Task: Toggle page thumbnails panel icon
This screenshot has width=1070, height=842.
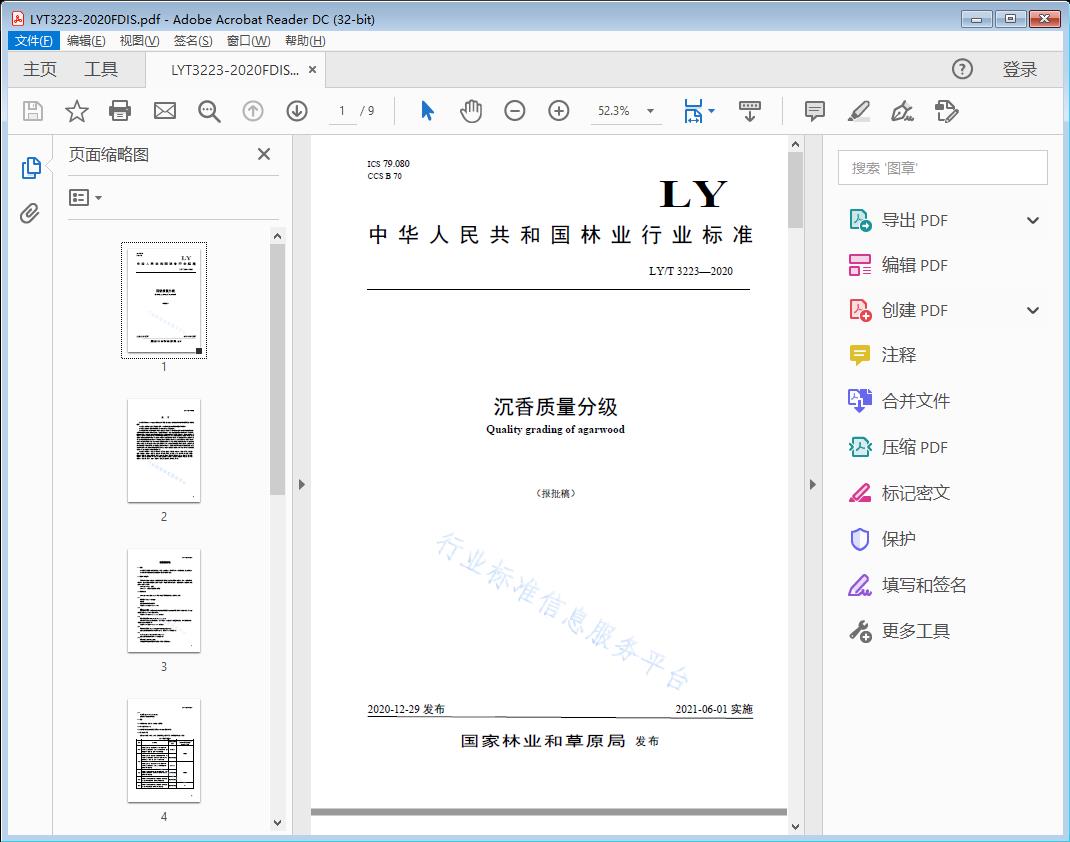Action: tap(31, 168)
